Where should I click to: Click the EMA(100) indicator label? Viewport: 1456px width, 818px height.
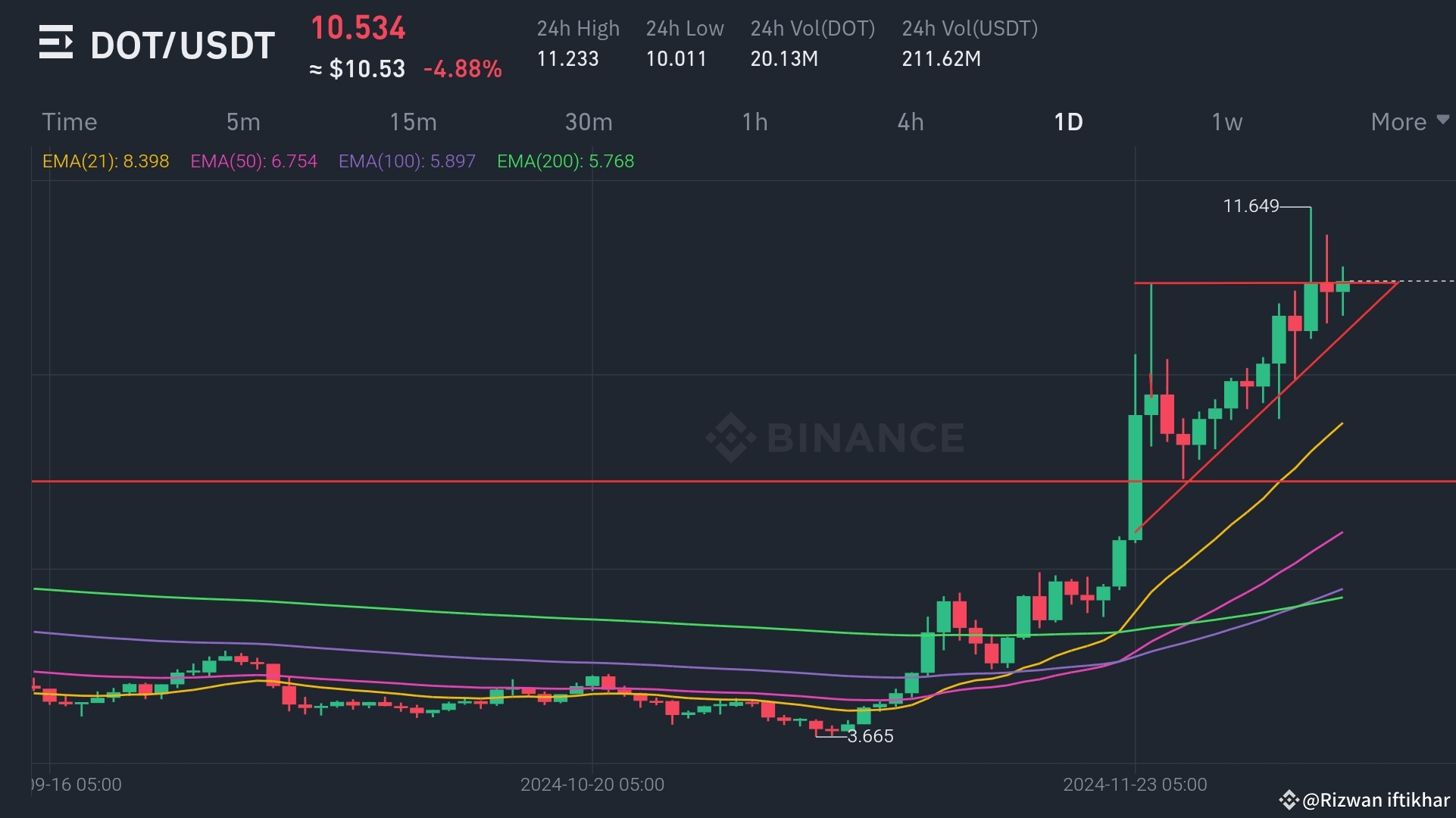(x=407, y=161)
